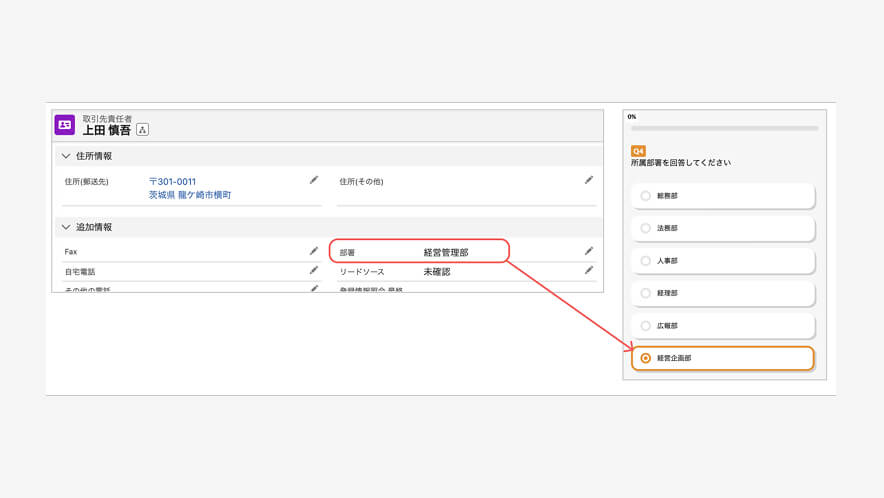Viewport: 884px width, 498px height.
Task: Select the 法務部 radio option
Action: tap(646, 228)
